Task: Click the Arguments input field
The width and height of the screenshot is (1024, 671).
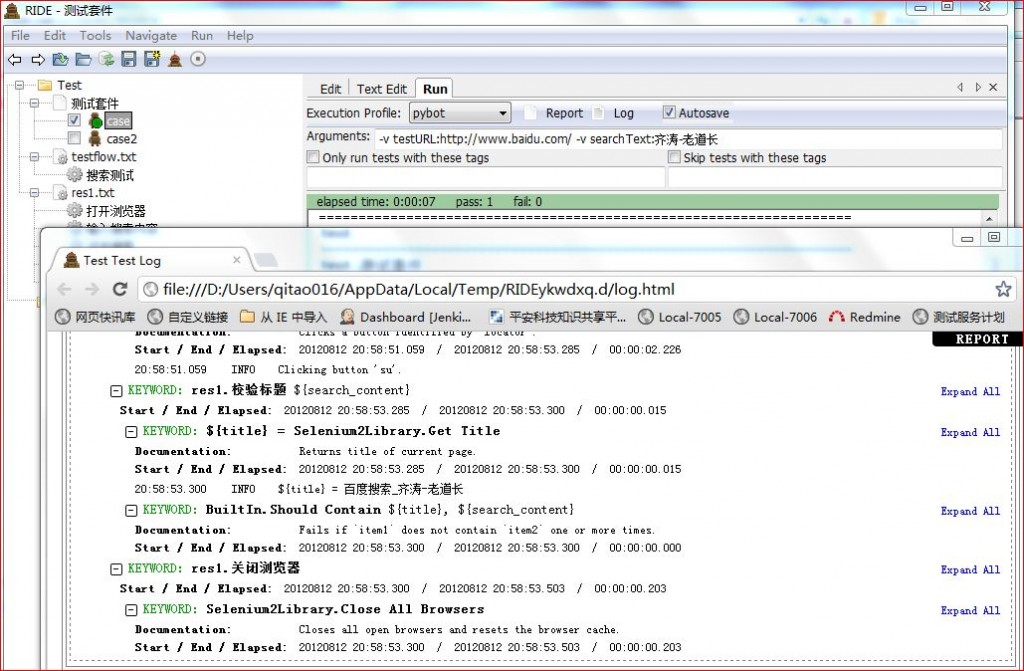Action: (x=688, y=139)
